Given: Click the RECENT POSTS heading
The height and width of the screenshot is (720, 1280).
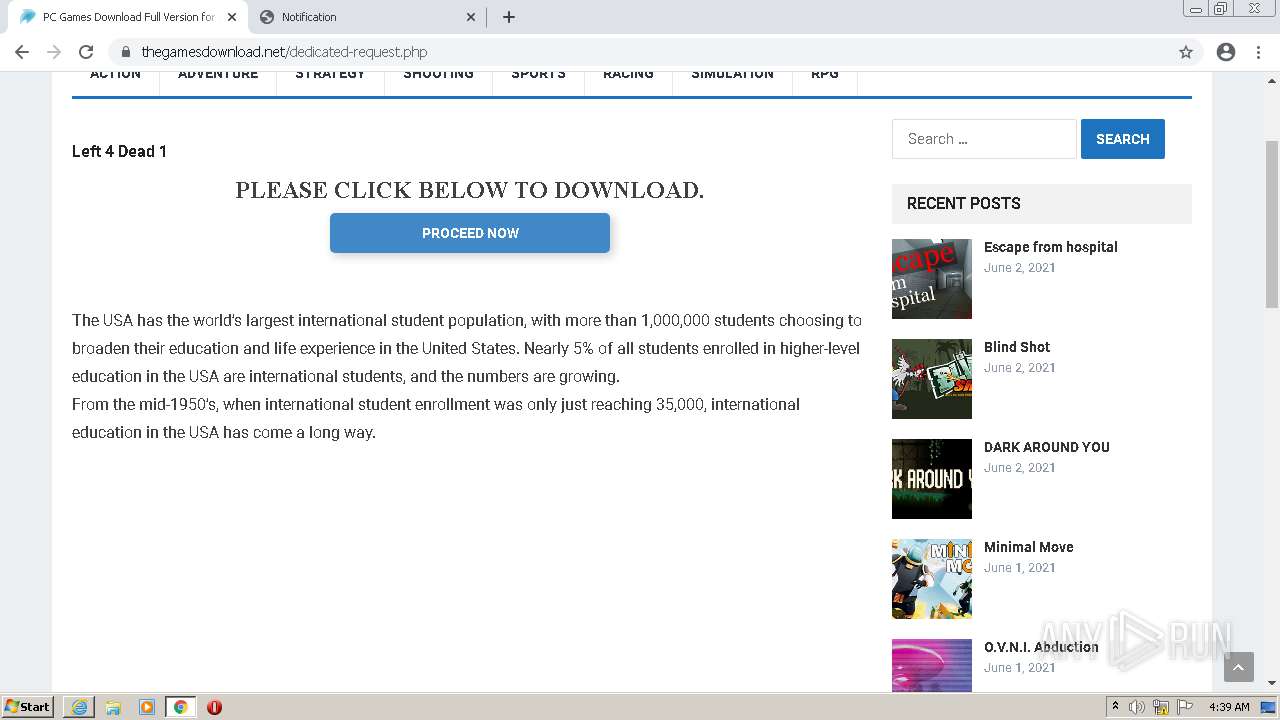Looking at the screenshot, I should [x=963, y=203].
